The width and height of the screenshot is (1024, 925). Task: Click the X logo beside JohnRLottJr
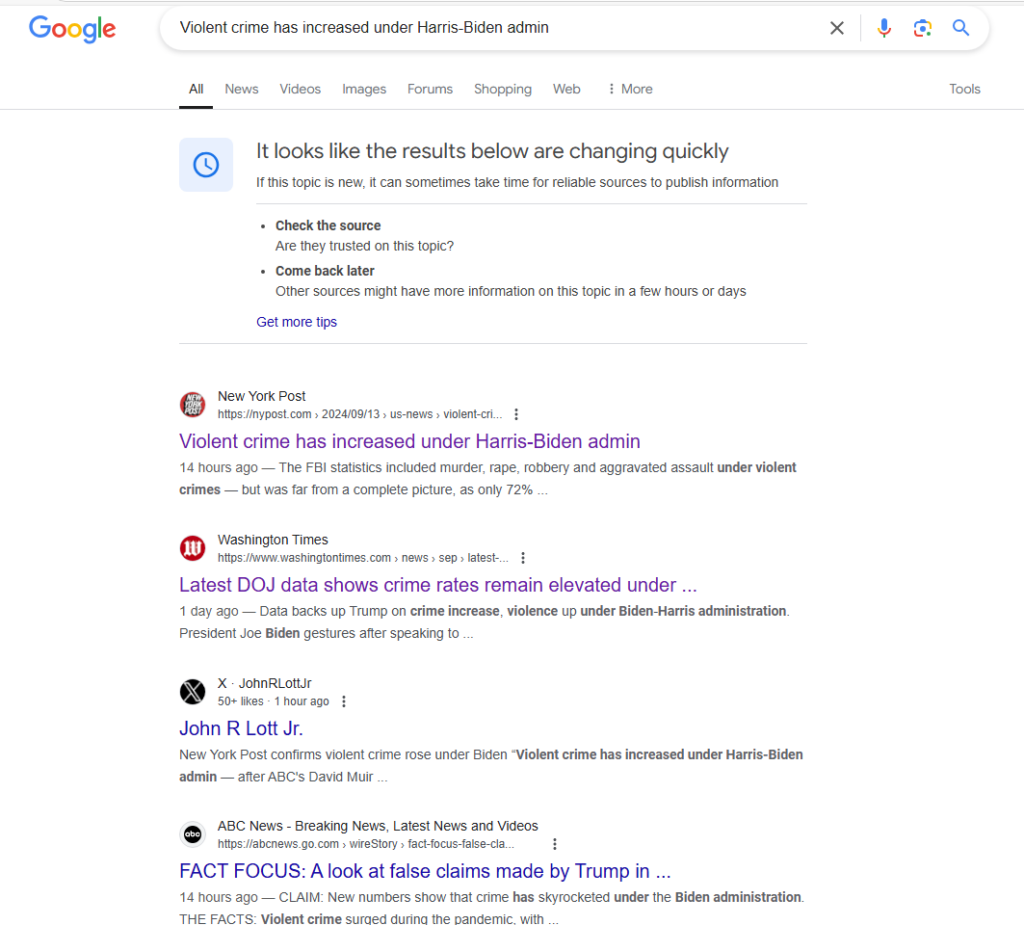(x=192, y=692)
